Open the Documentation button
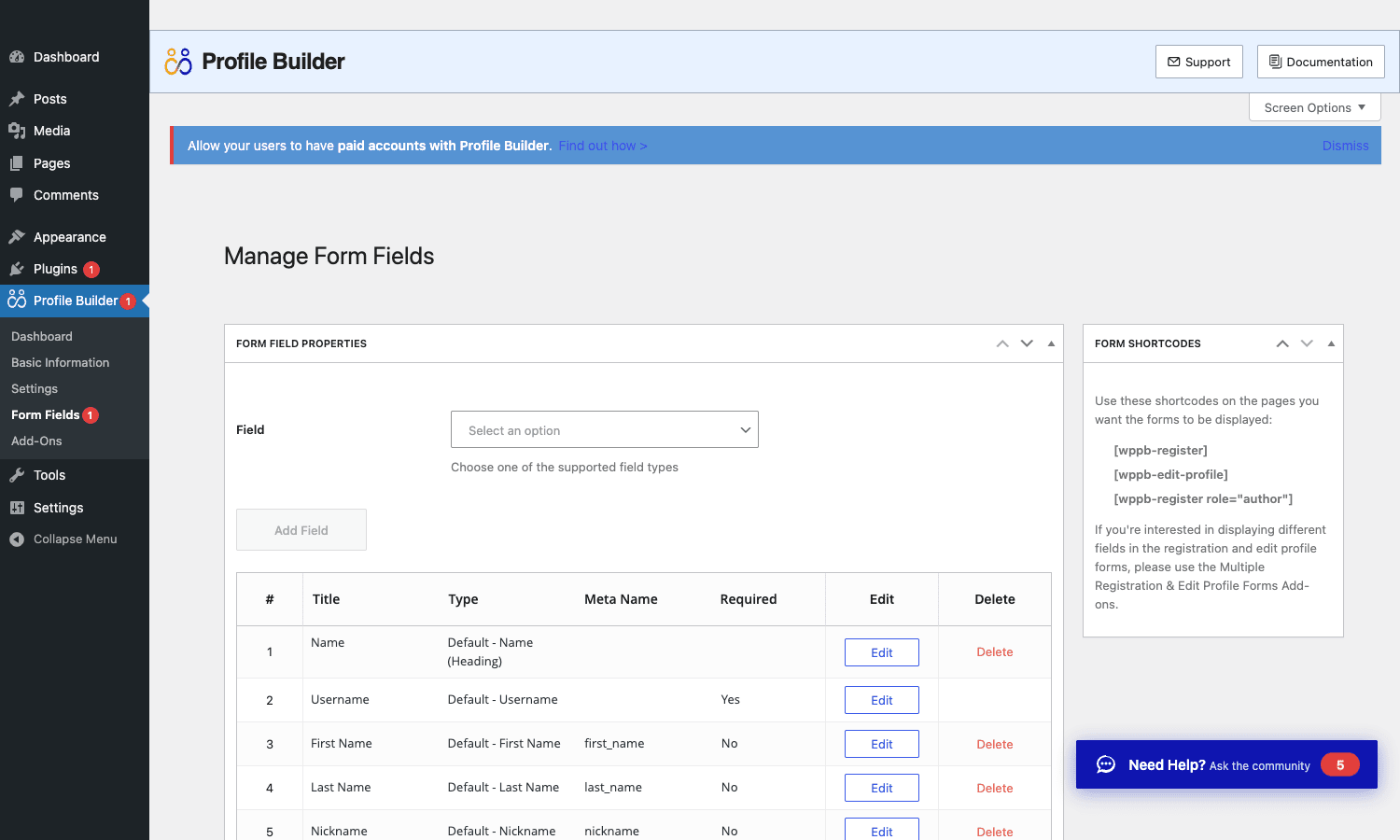 click(x=1321, y=62)
